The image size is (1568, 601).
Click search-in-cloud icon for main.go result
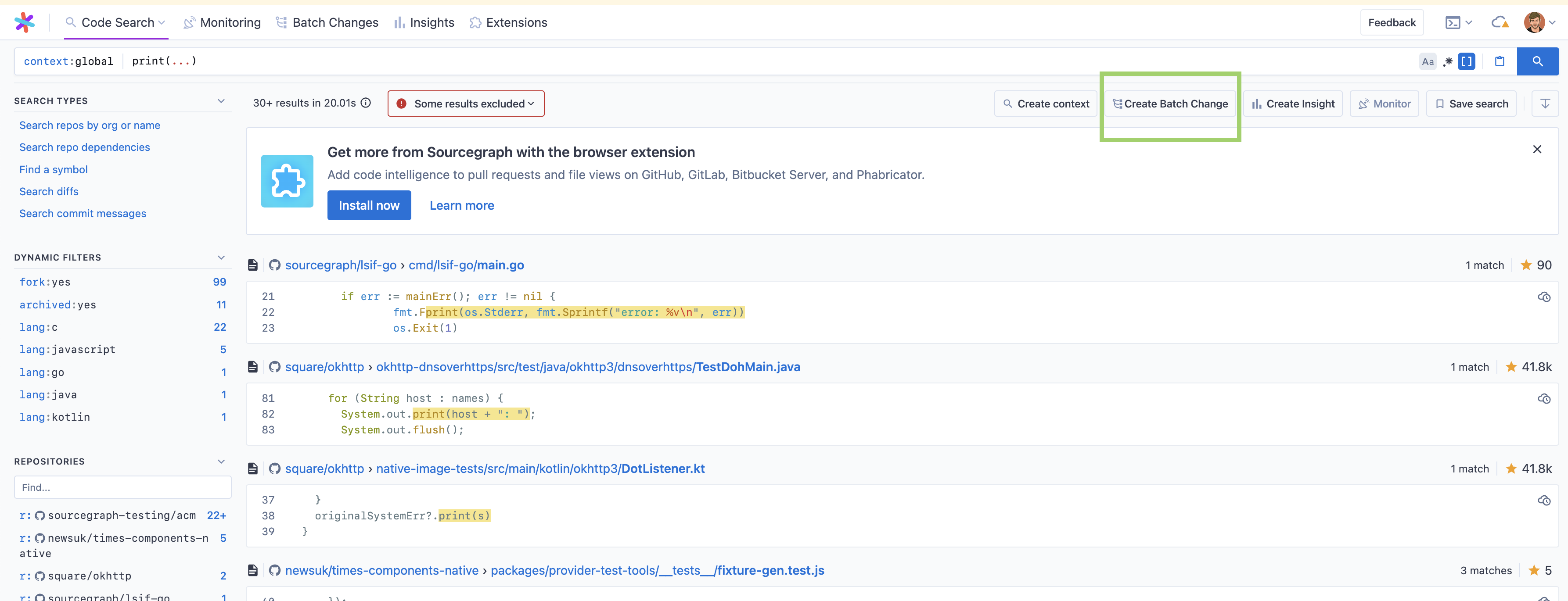click(1544, 297)
